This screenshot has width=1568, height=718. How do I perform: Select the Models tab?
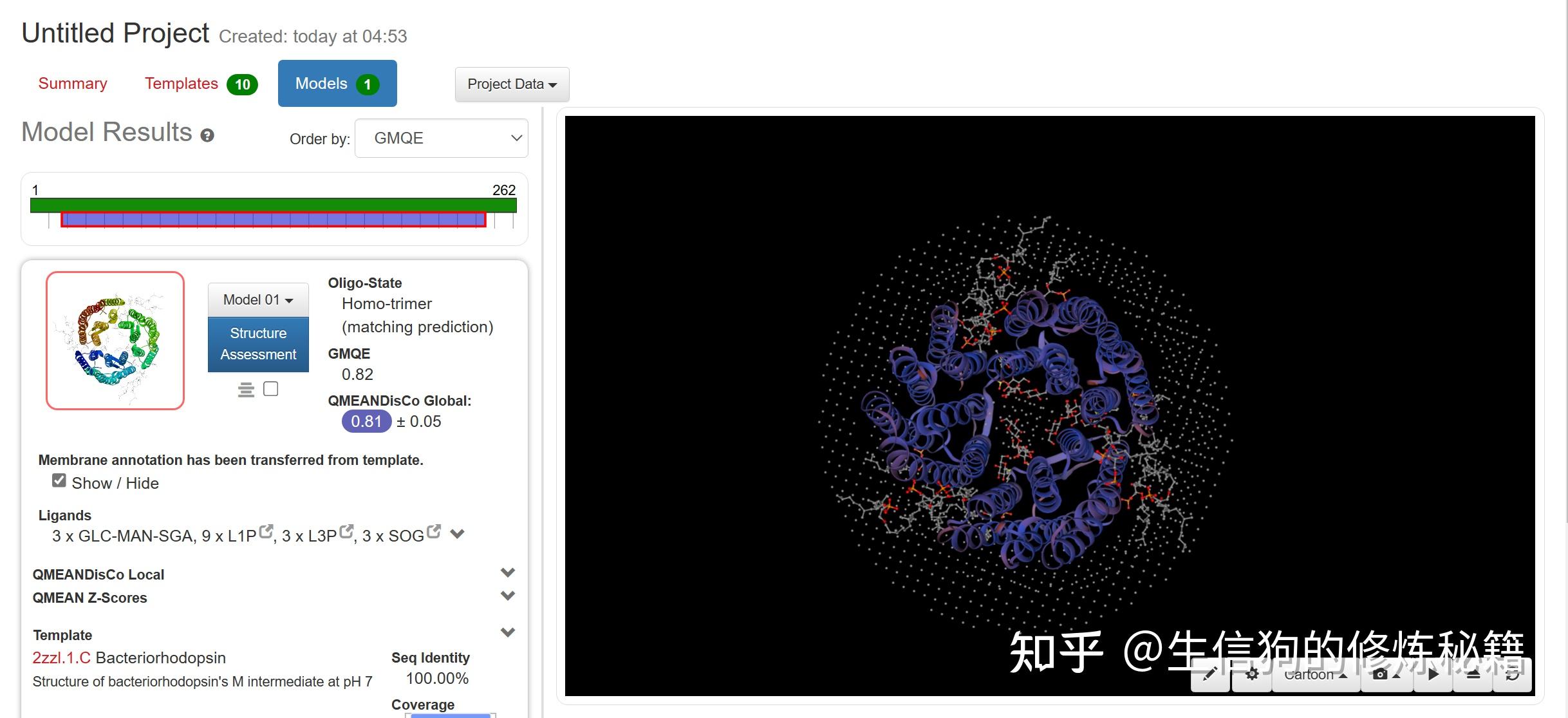[337, 83]
